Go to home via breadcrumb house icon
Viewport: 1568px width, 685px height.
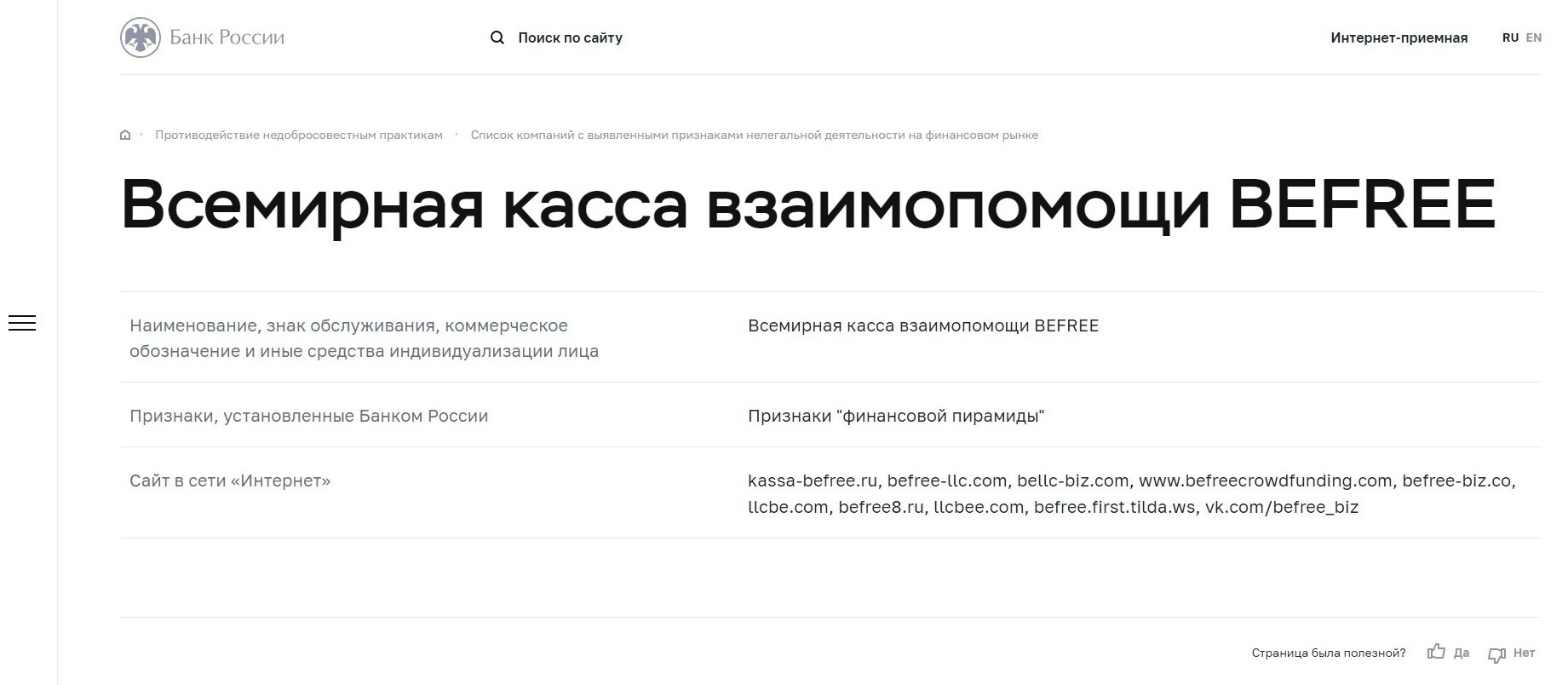click(x=125, y=135)
